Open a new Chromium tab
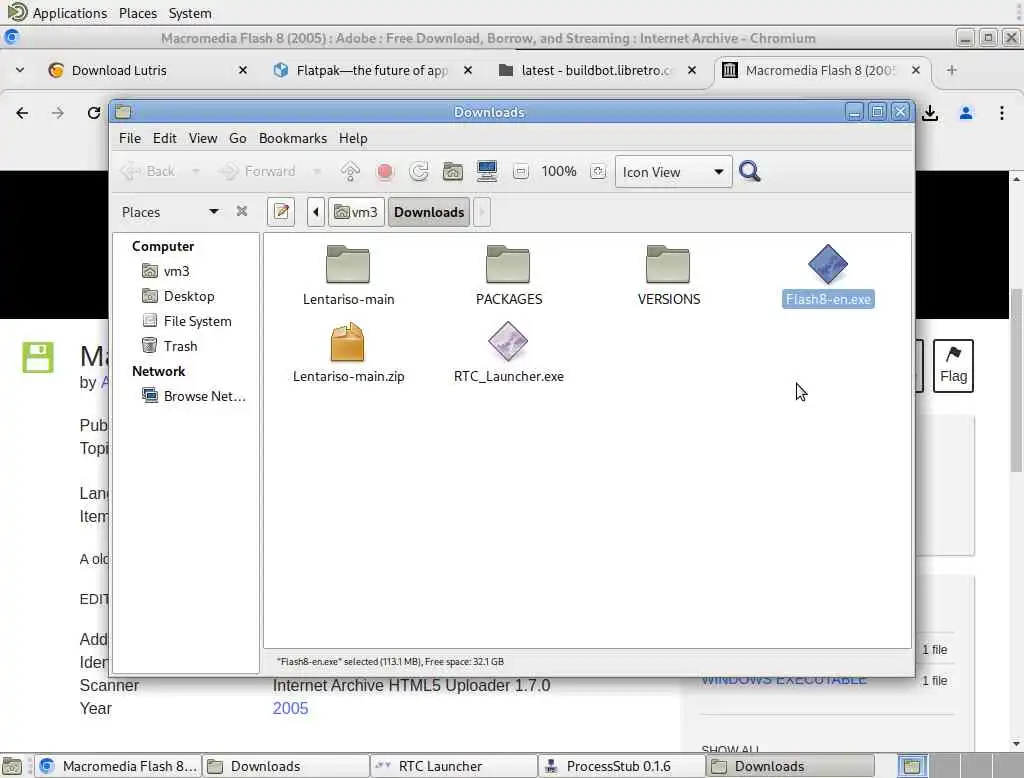This screenshot has height=778, width=1024. coord(952,70)
